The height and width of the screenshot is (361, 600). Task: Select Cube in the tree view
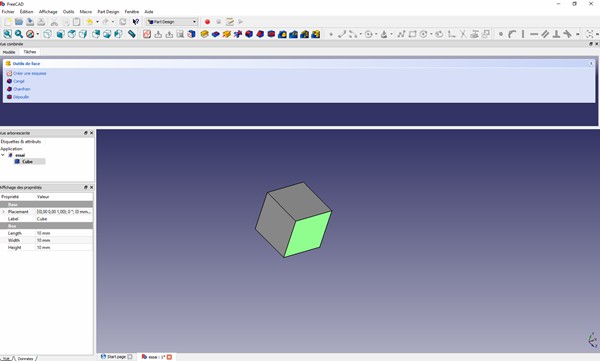click(x=27, y=162)
